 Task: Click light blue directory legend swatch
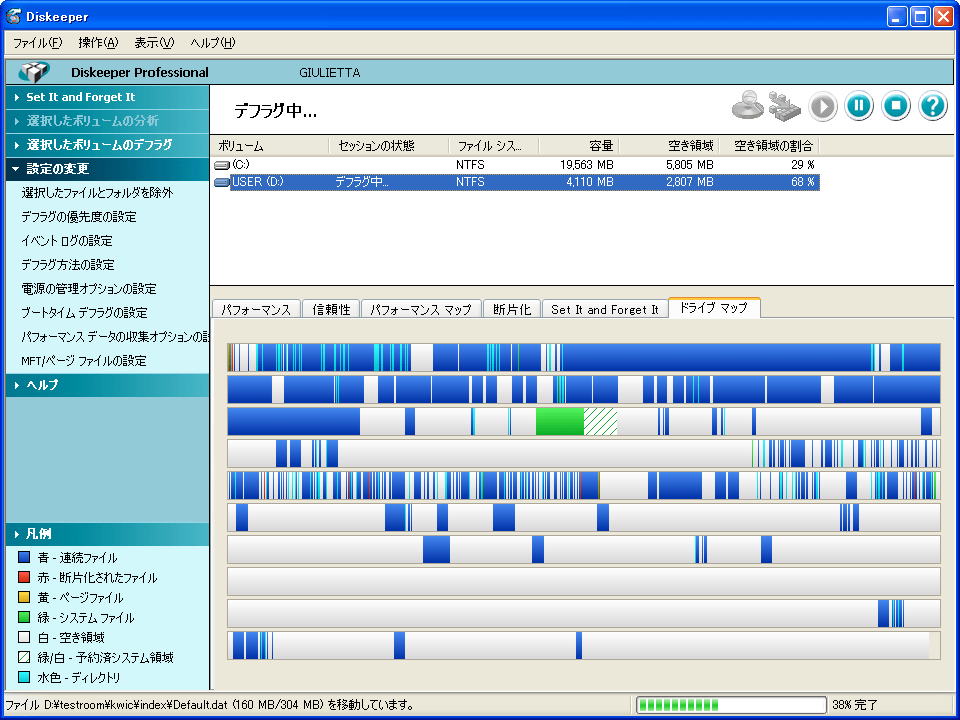coord(24,677)
